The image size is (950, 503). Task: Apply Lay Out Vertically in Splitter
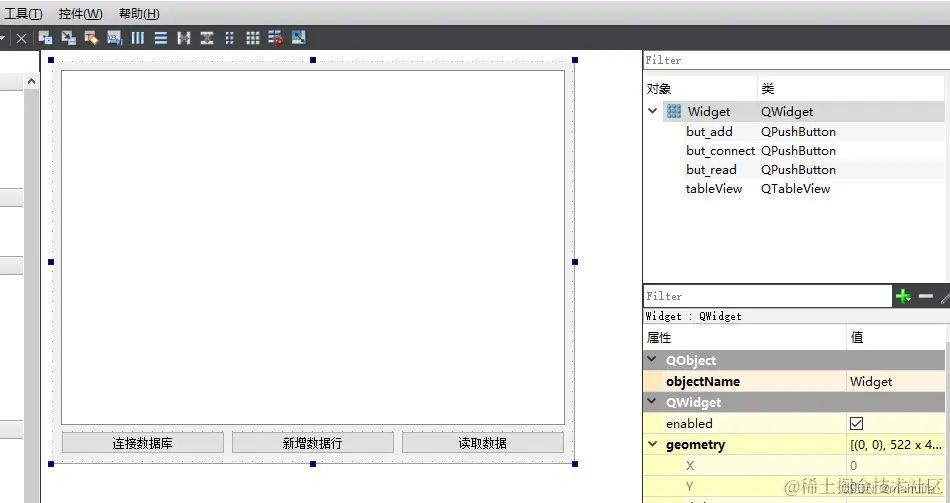pyautogui.click(x=207, y=38)
